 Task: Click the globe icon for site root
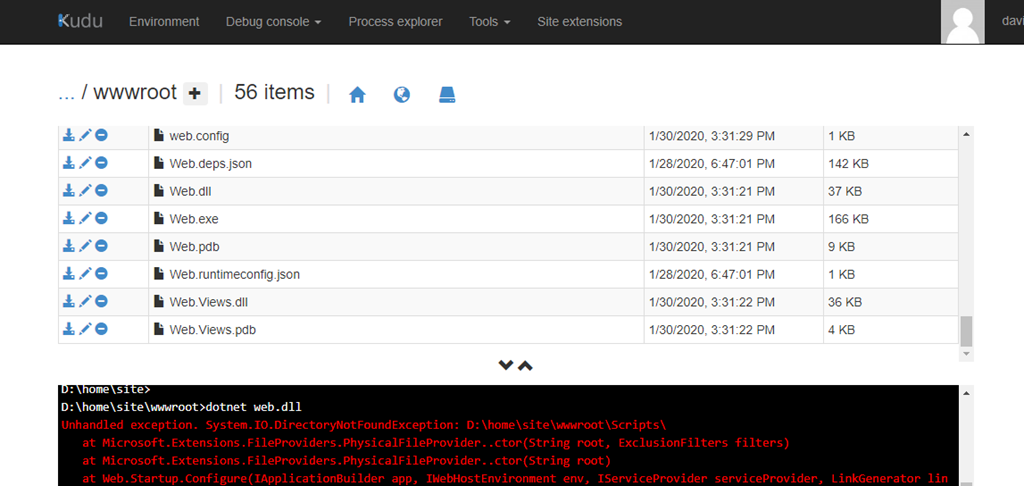[402, 94]
